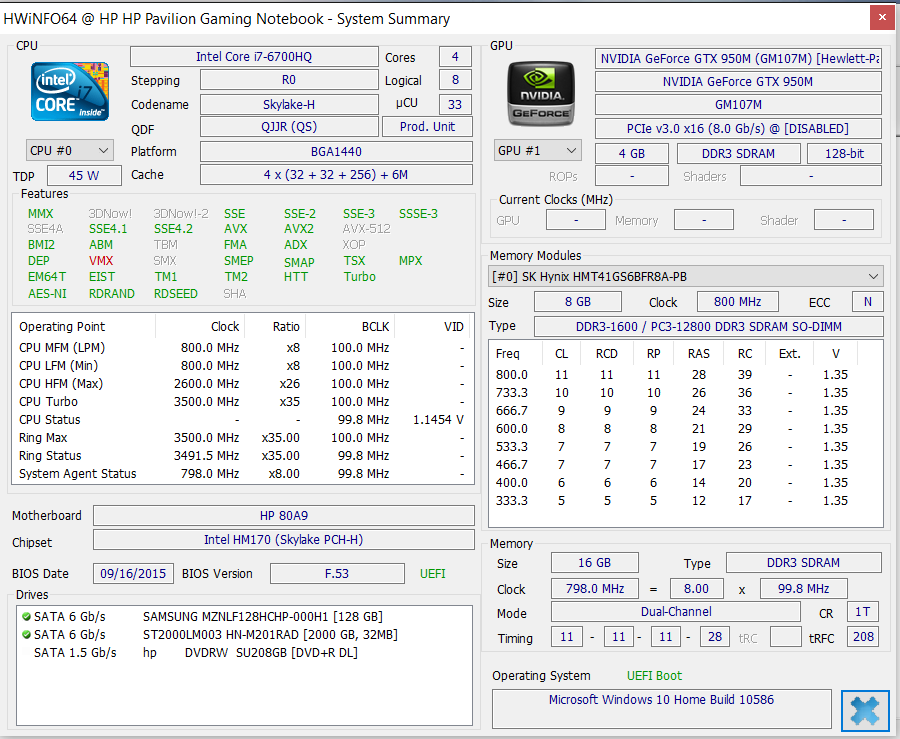Select the Intel Core i7-6700HQ name field

(x=254, y=57)
